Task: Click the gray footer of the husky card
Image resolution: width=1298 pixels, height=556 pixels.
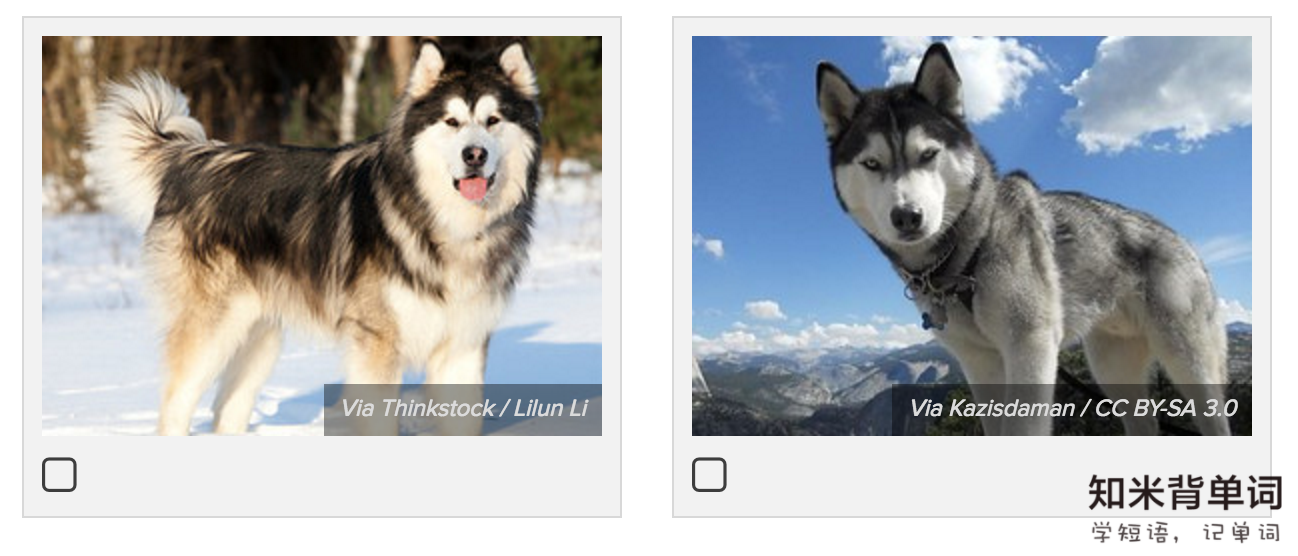Action: click(x=972, y=476)
